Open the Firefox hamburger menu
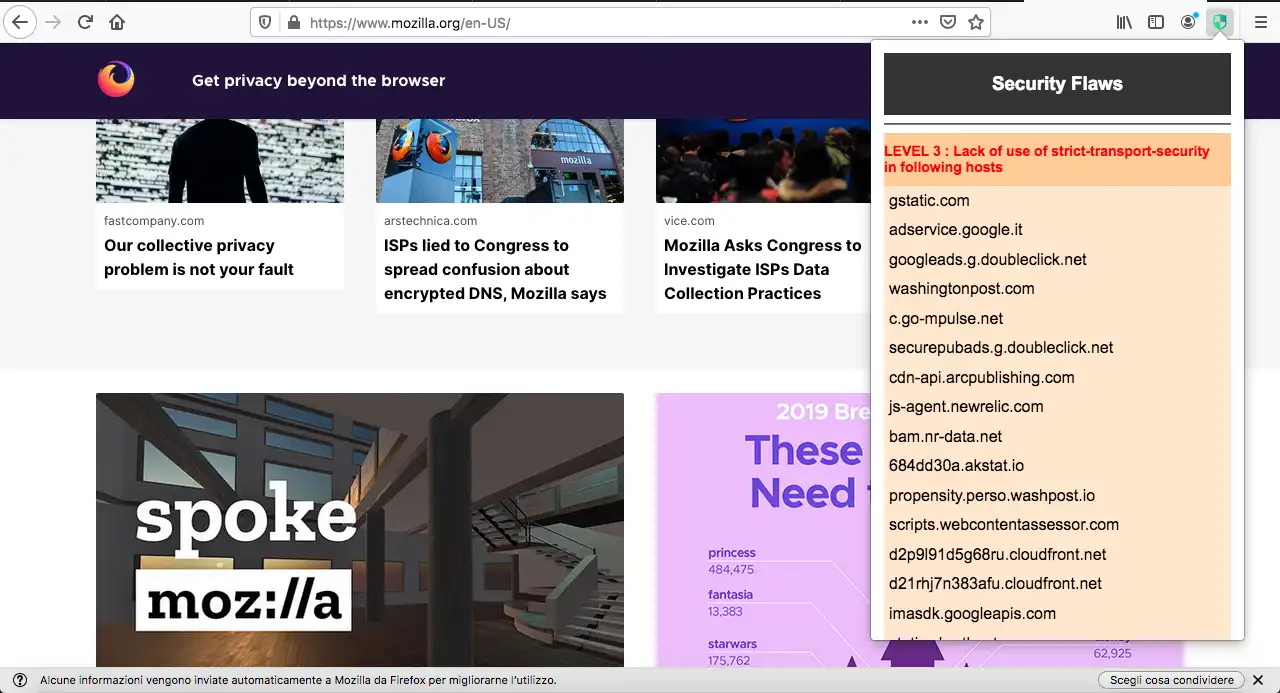Screen dimensions: 1280x693 coord(1260,22)
